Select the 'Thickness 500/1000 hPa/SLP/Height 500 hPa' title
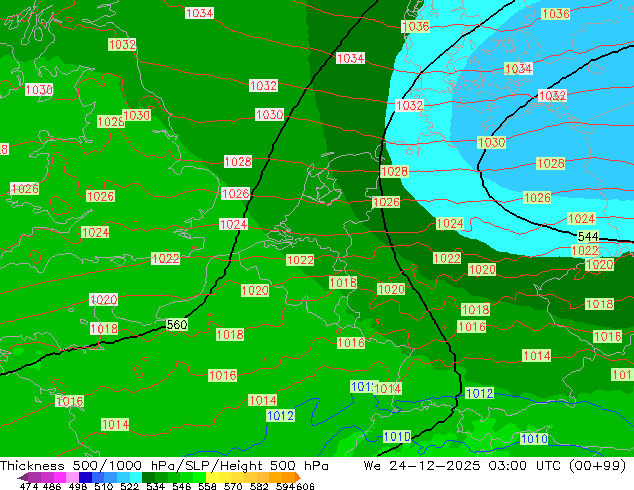The image size is (634, 490). tap(164, 466)
